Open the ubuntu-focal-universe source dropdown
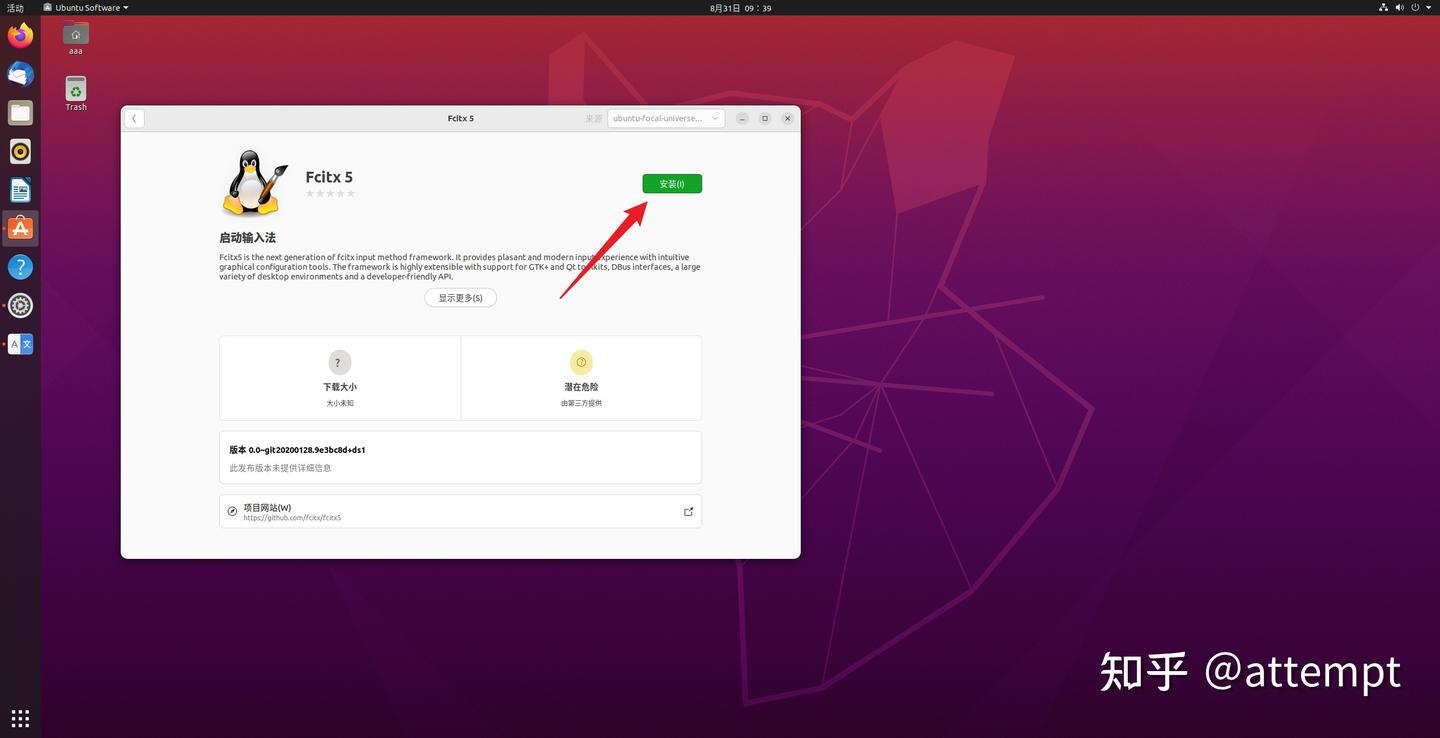The image size is (1440, 738). pyautogui.click(x=665, y=118)
